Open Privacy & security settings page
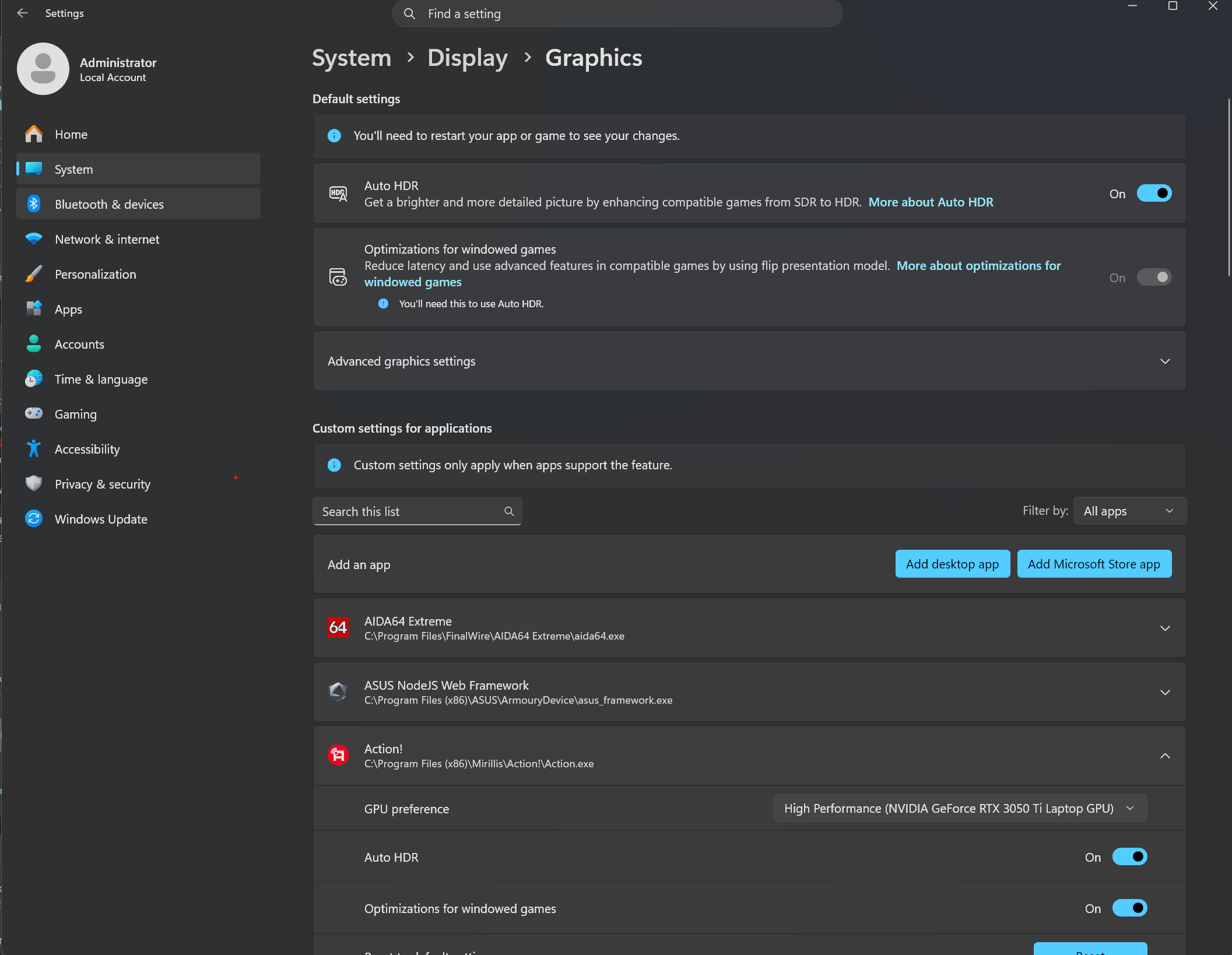The image size is (1232, 955). [x=138, y=484]
